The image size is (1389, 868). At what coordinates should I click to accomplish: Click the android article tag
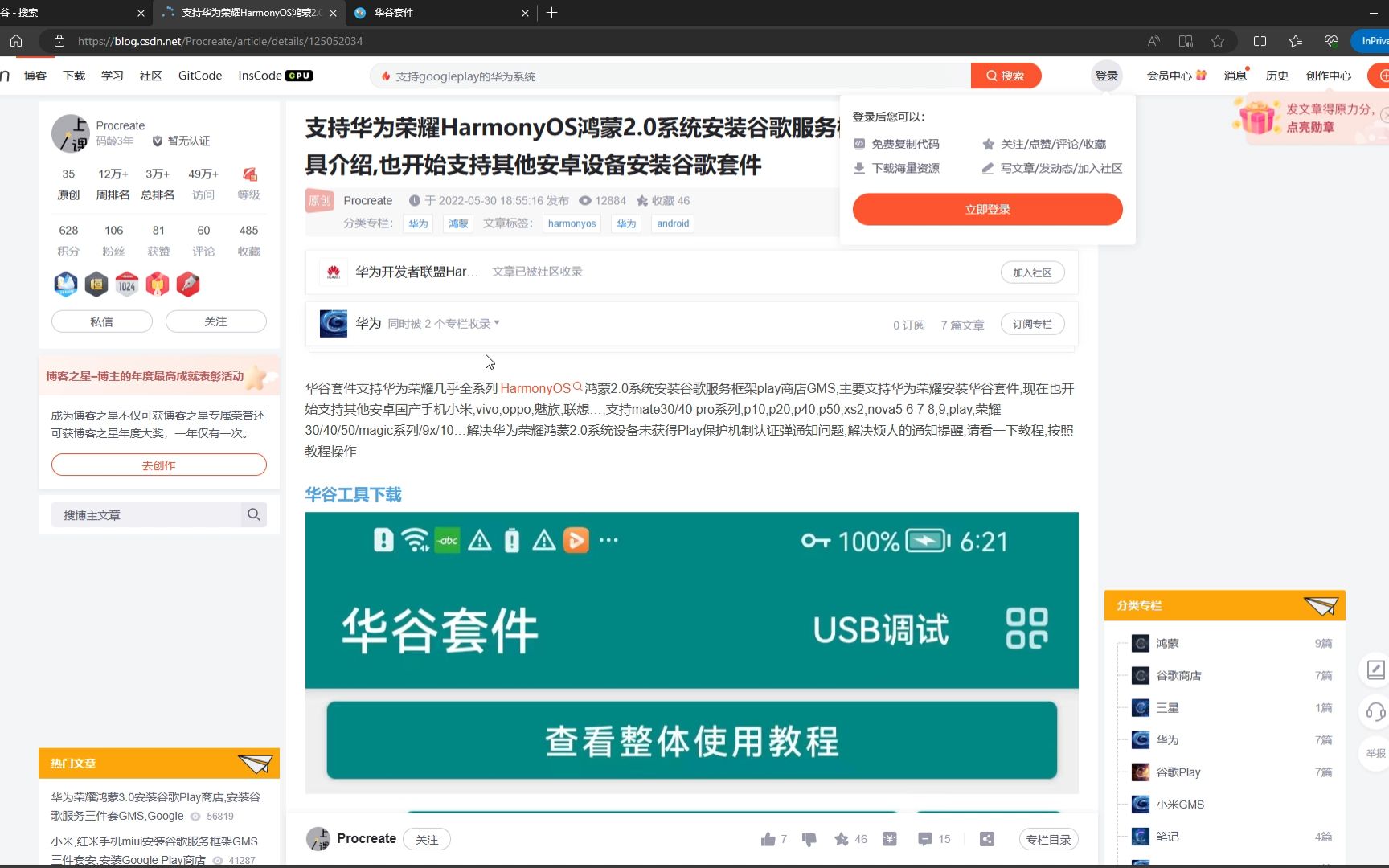coord(673,223)
